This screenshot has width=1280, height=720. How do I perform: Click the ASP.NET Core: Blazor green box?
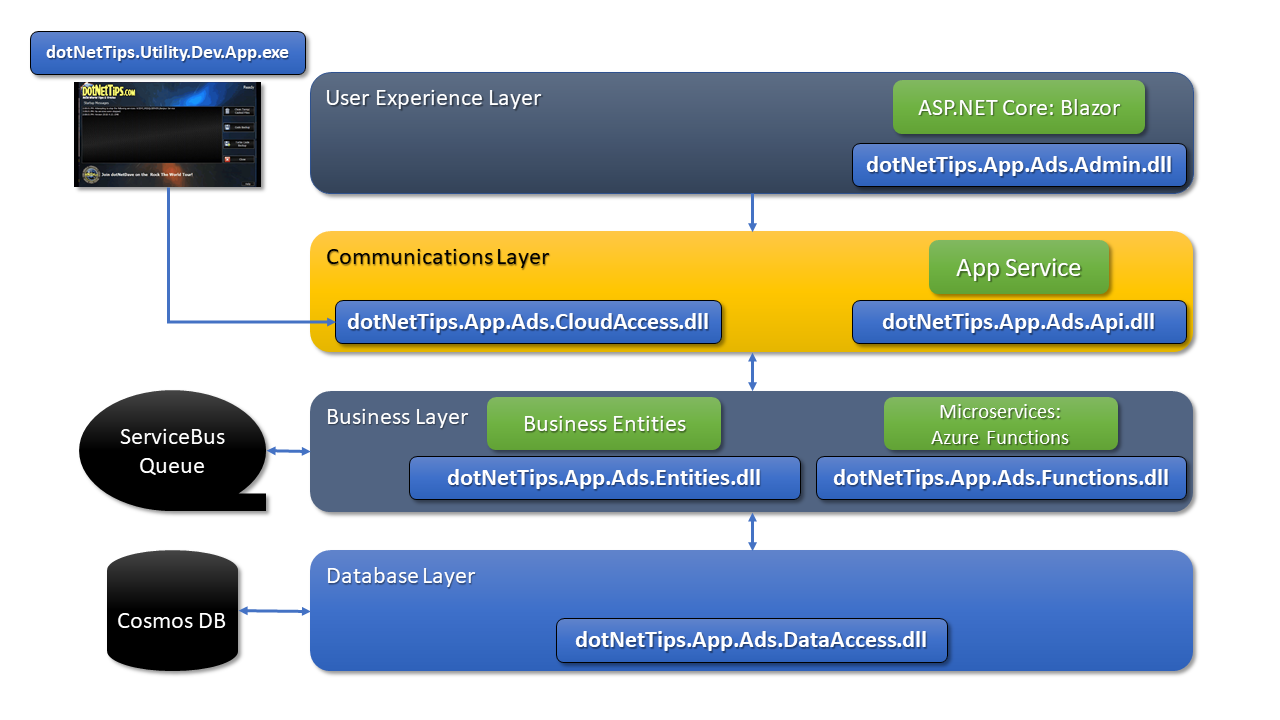[1018, 107]
